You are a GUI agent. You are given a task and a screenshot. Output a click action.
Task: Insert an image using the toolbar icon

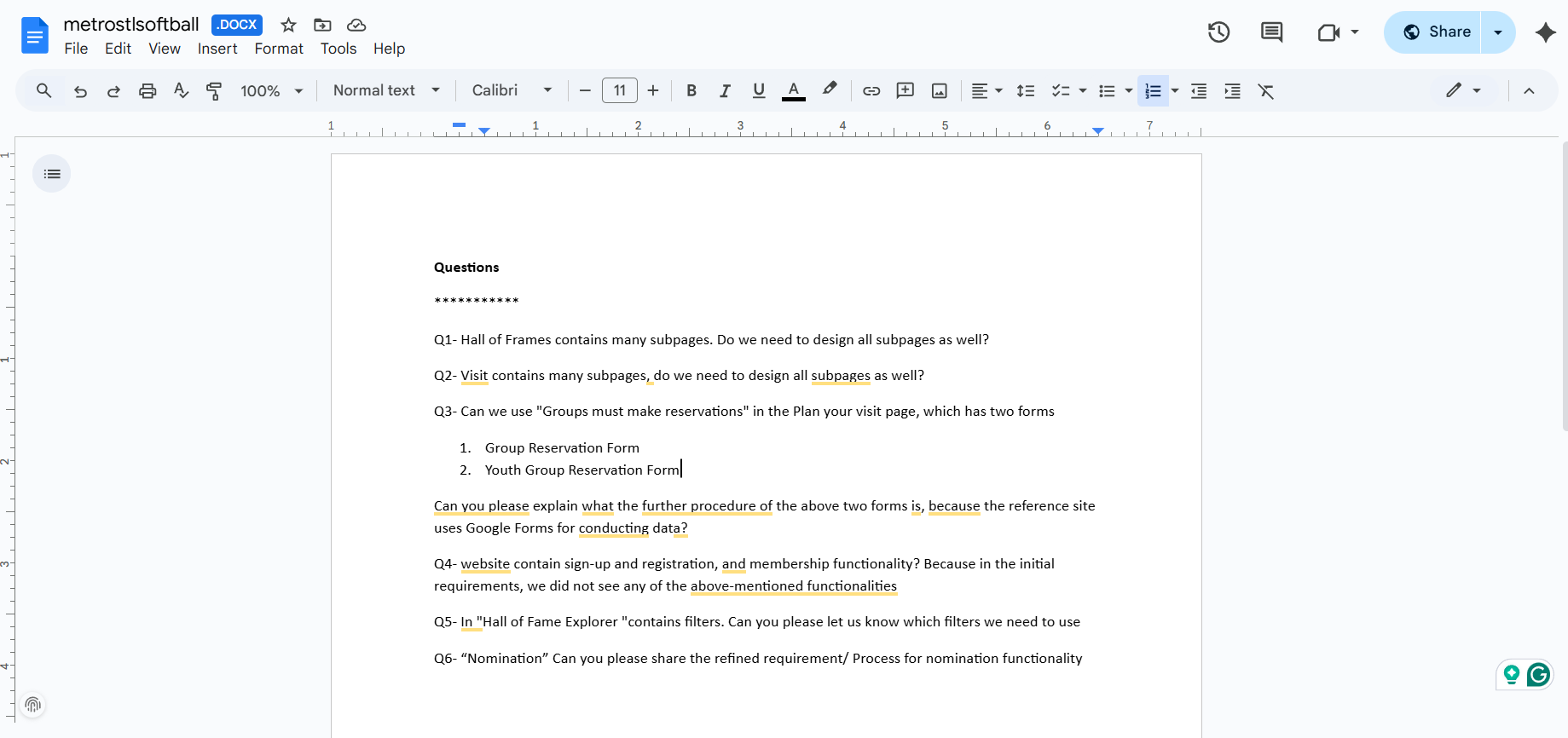click(x=939, y=91)
